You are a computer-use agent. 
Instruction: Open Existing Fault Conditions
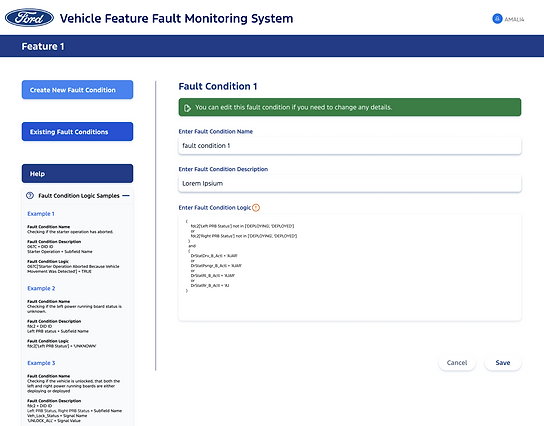click(x=77, y=132)
